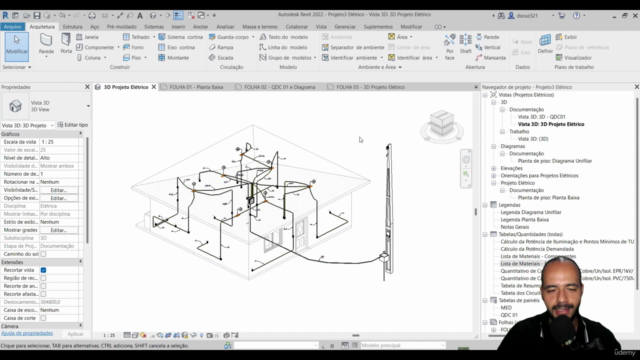Screen dimensions: 640x360
Task: Close the 3D Projeto Elétrico view tab
Action: pyautogui.click(x=154, y=87)
